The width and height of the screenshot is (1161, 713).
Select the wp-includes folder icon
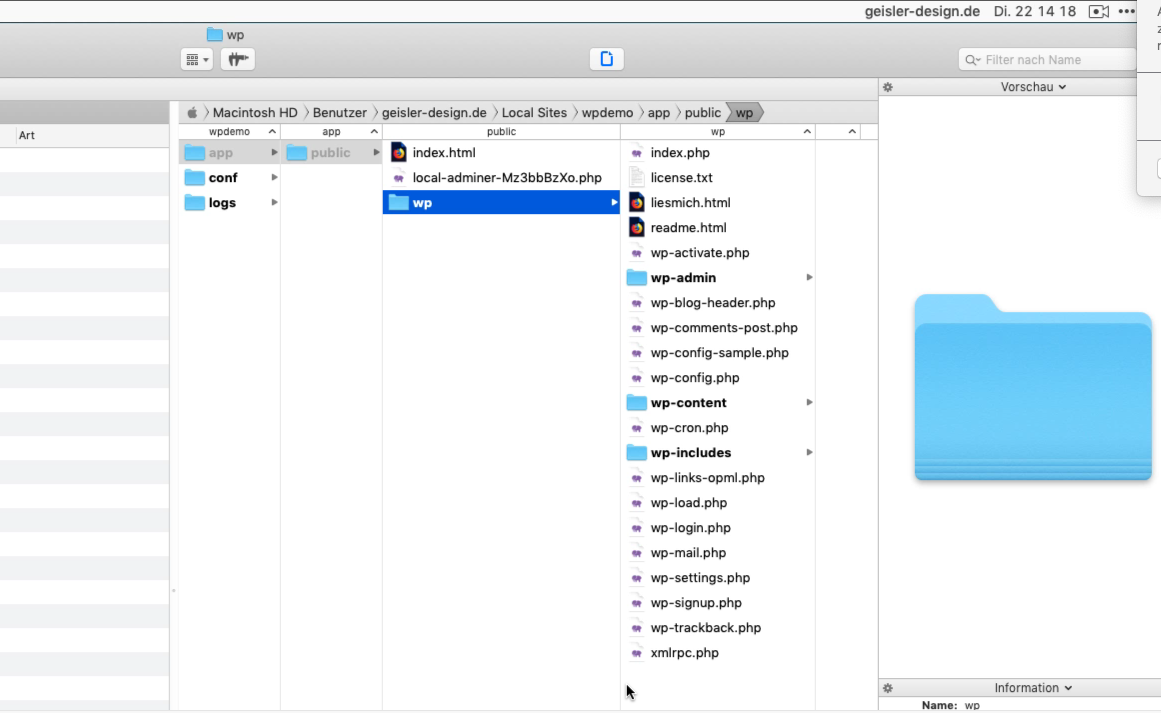click(x=636, y=452)
